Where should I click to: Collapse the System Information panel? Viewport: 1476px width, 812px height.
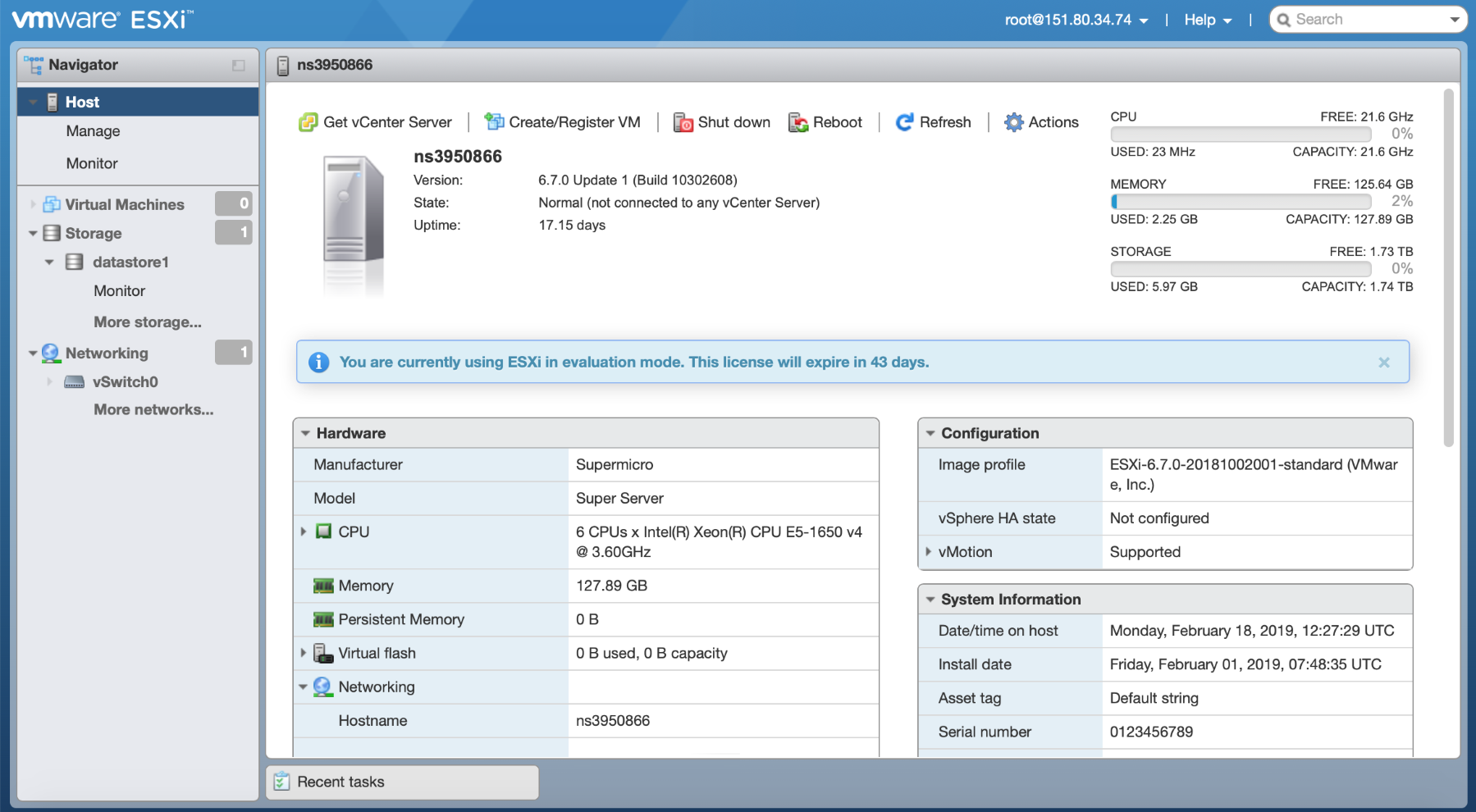(930, 600)
